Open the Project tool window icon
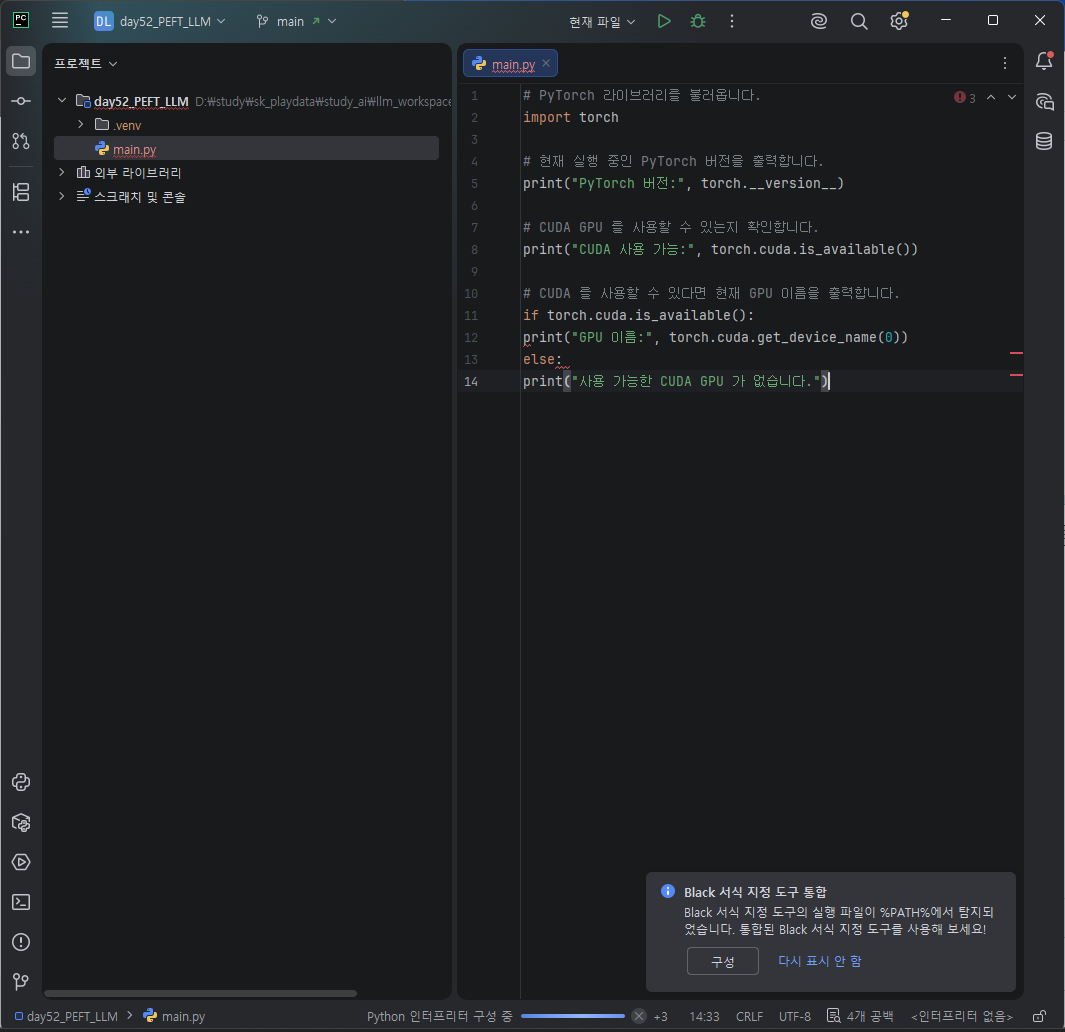The height and width of the screenshot is (1032, 1065). (21, 61)
